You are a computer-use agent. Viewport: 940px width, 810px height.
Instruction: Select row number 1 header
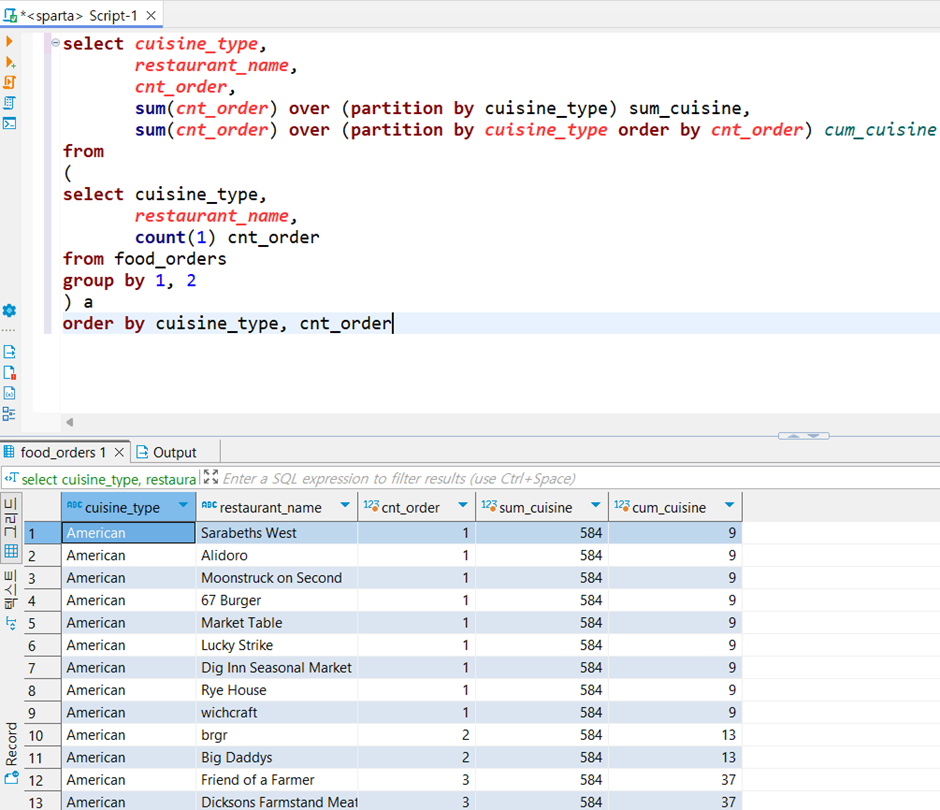pyautogui.click(x=43, y=533)
